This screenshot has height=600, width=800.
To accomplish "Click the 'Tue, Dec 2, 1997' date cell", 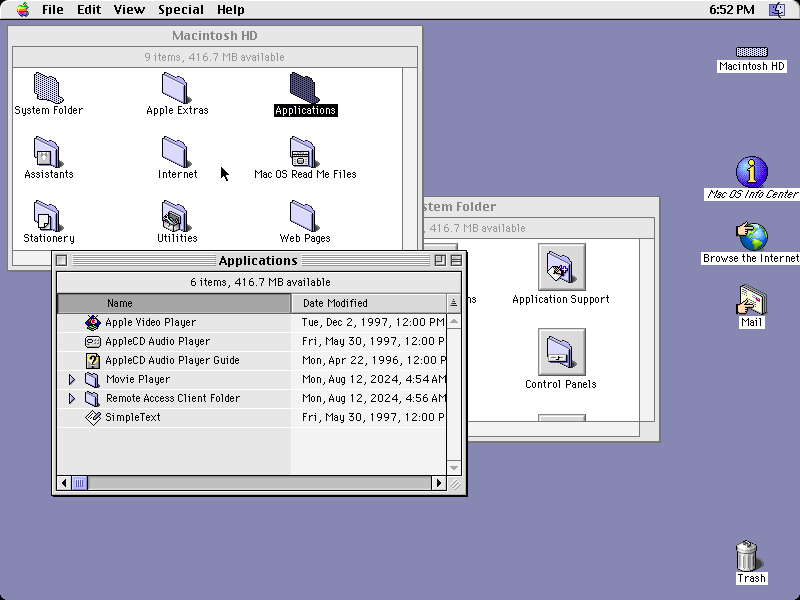I will (373, 322).
